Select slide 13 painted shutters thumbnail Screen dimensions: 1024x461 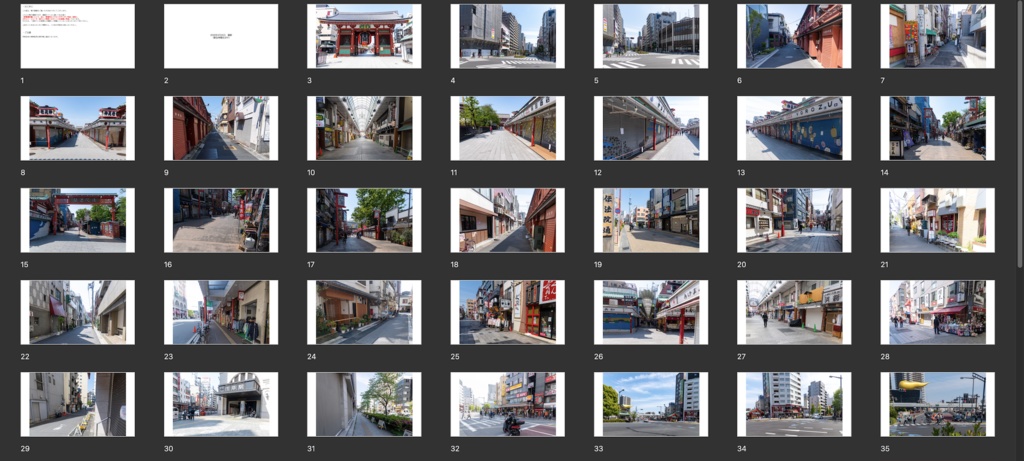[794, 129]
